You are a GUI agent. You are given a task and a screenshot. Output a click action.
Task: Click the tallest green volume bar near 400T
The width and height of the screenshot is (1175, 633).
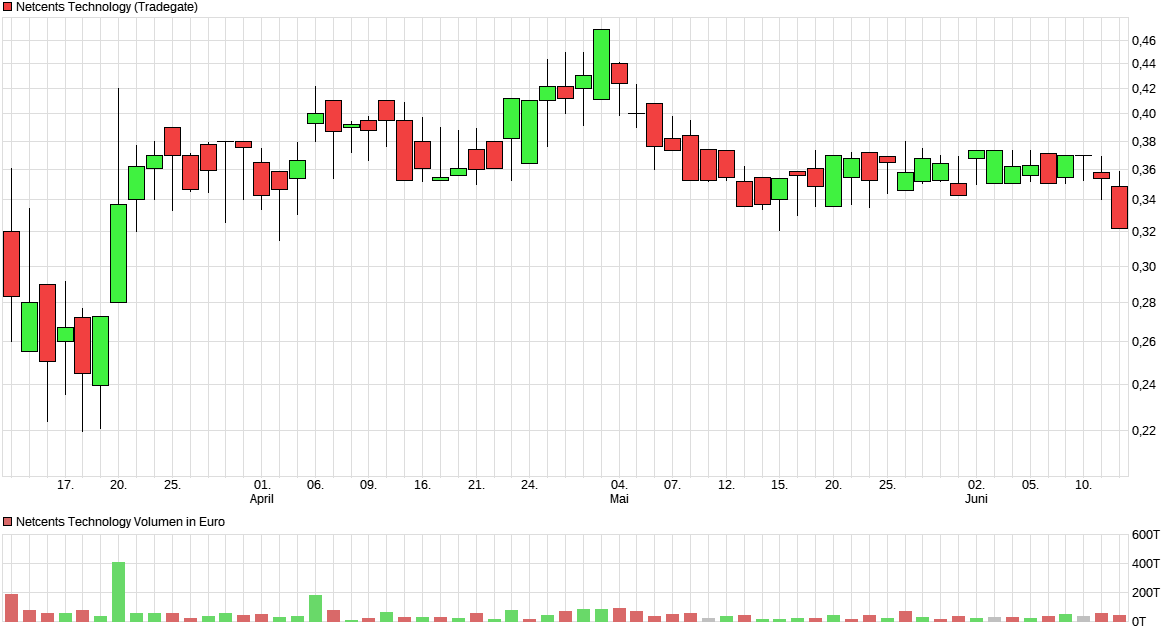(118, 592)
